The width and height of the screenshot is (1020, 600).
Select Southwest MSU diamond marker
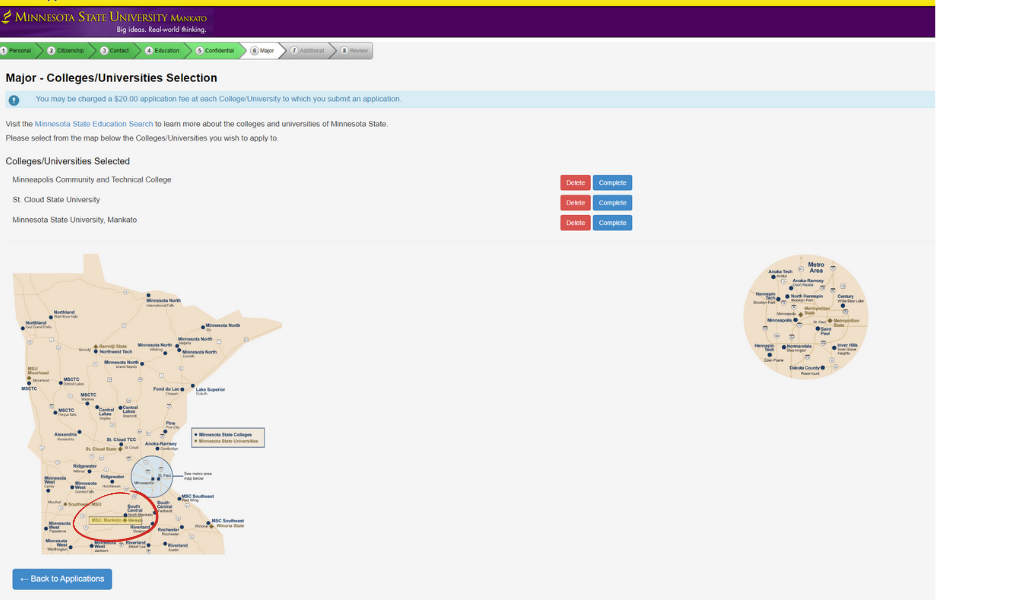point(65,504)
